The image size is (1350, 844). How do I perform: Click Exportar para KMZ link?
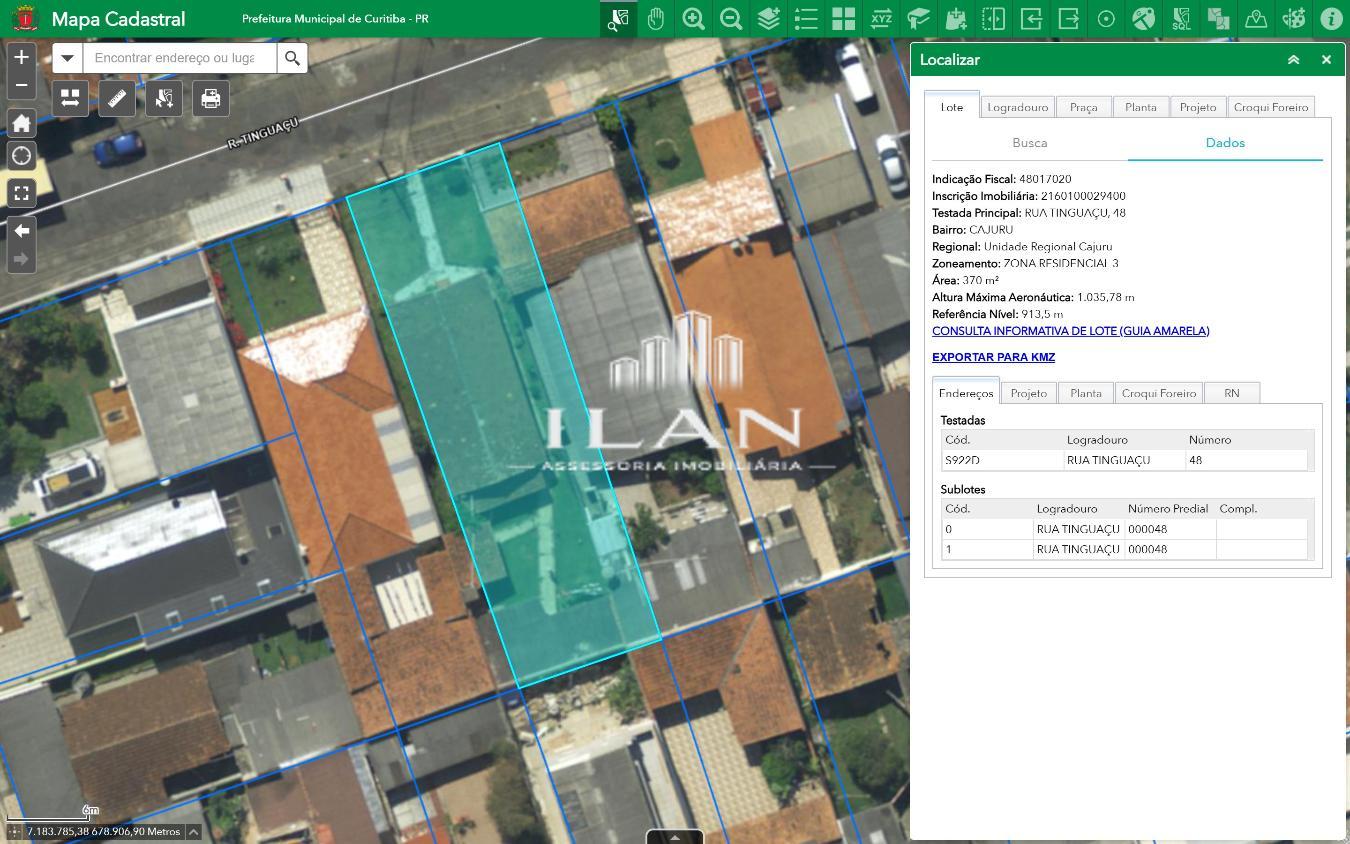click(x=993, y=357)
